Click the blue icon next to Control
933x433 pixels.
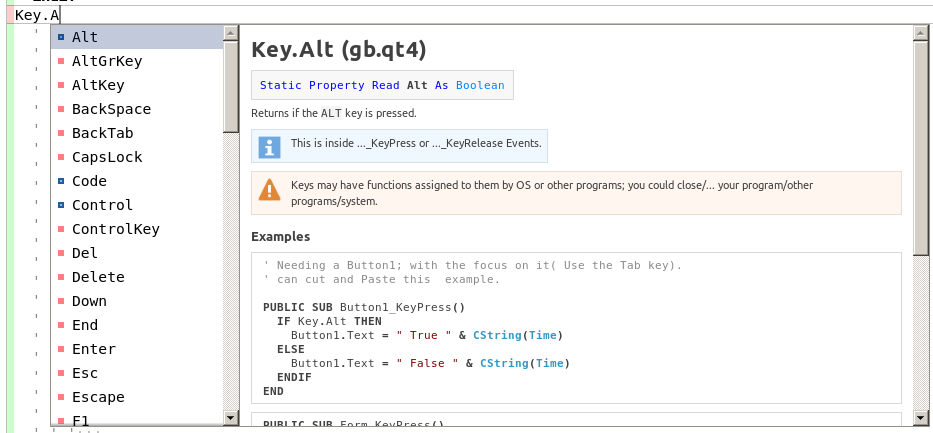pyautogui.click(x=61, y=205)
